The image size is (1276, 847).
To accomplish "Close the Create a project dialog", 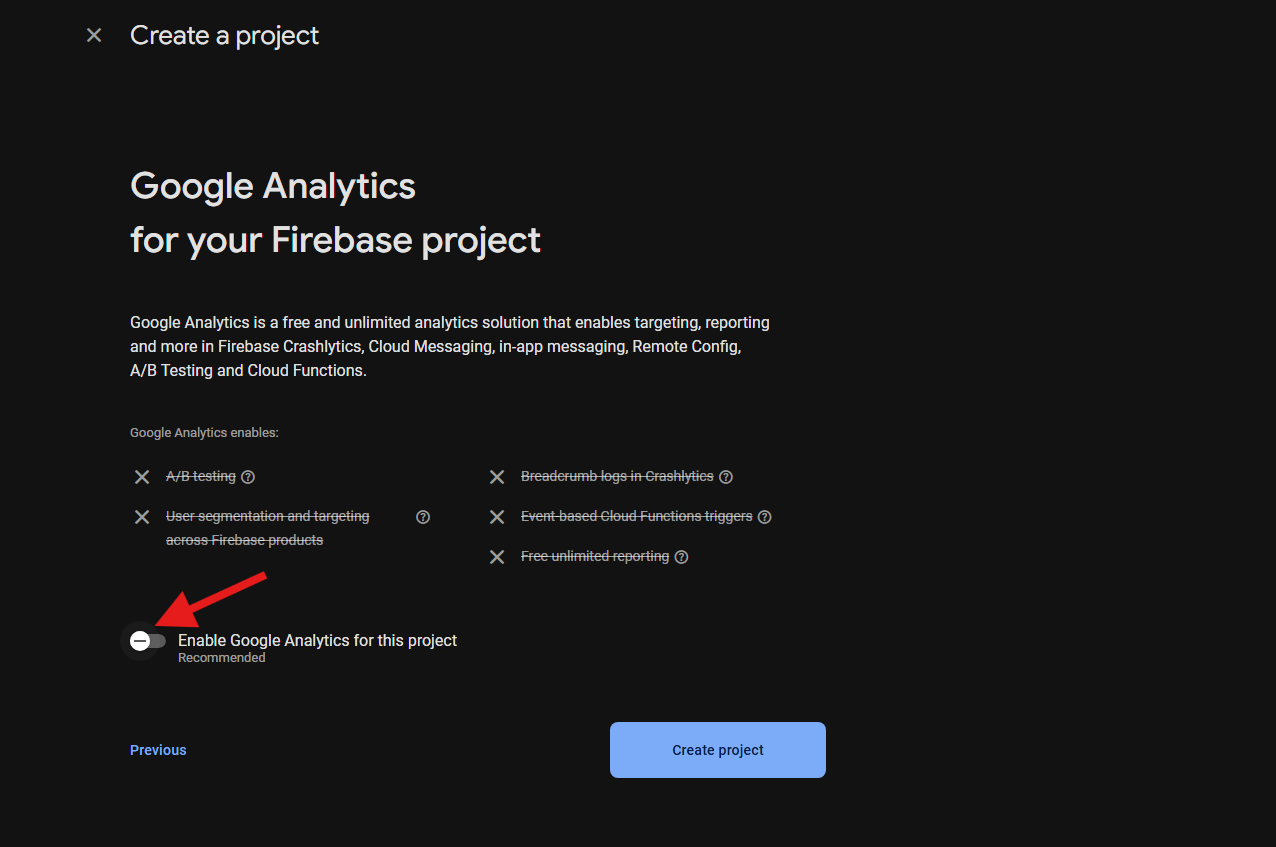I will (x=94, y=35).
